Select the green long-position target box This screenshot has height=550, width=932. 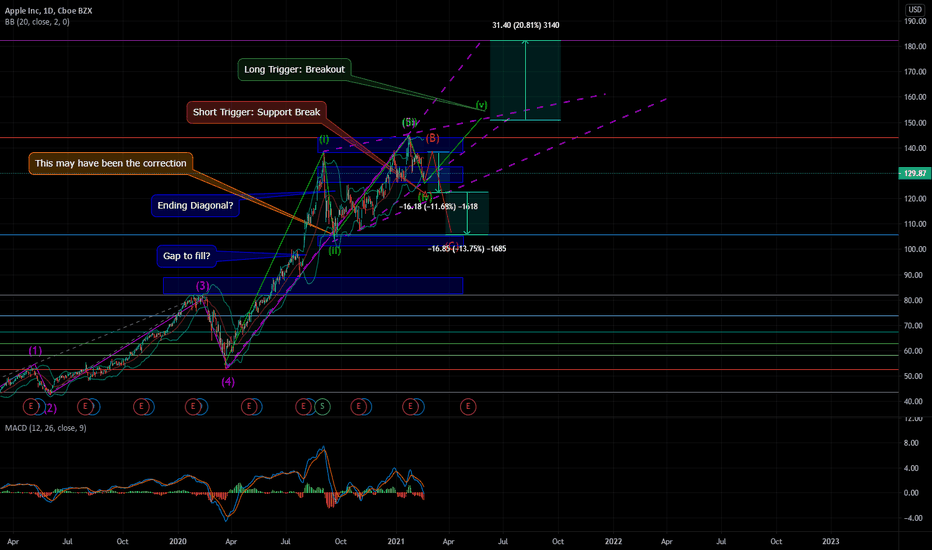pyautogui.click(x=525, y=80)
